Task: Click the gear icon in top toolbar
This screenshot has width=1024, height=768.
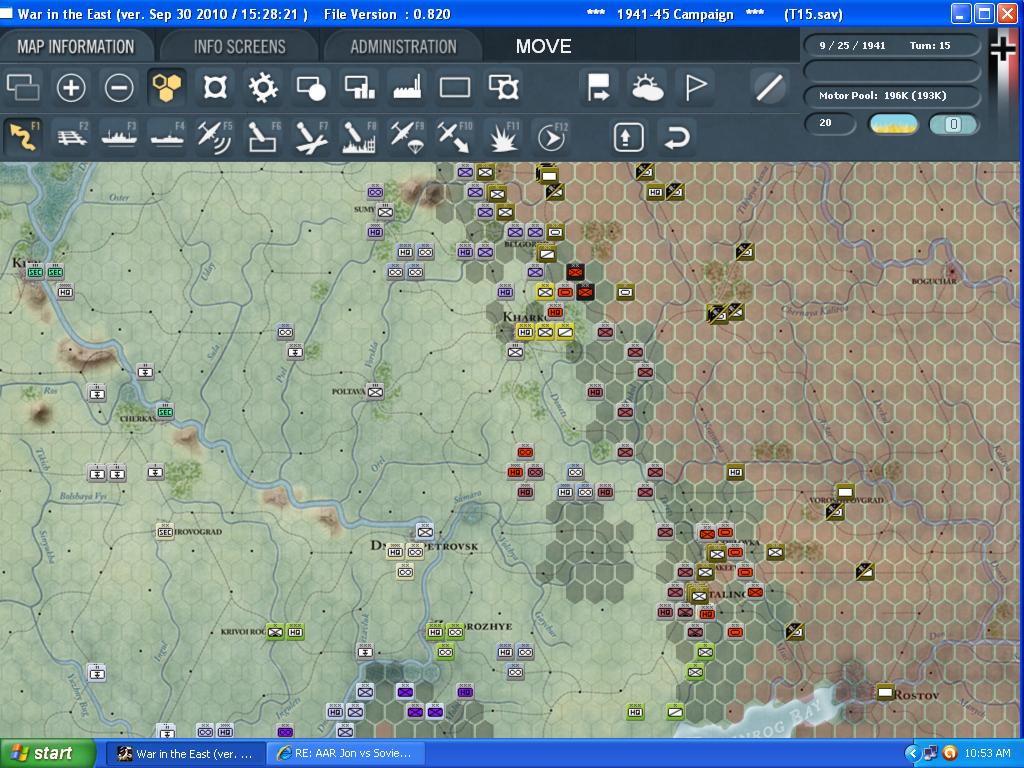Action: tap(263, 87)
